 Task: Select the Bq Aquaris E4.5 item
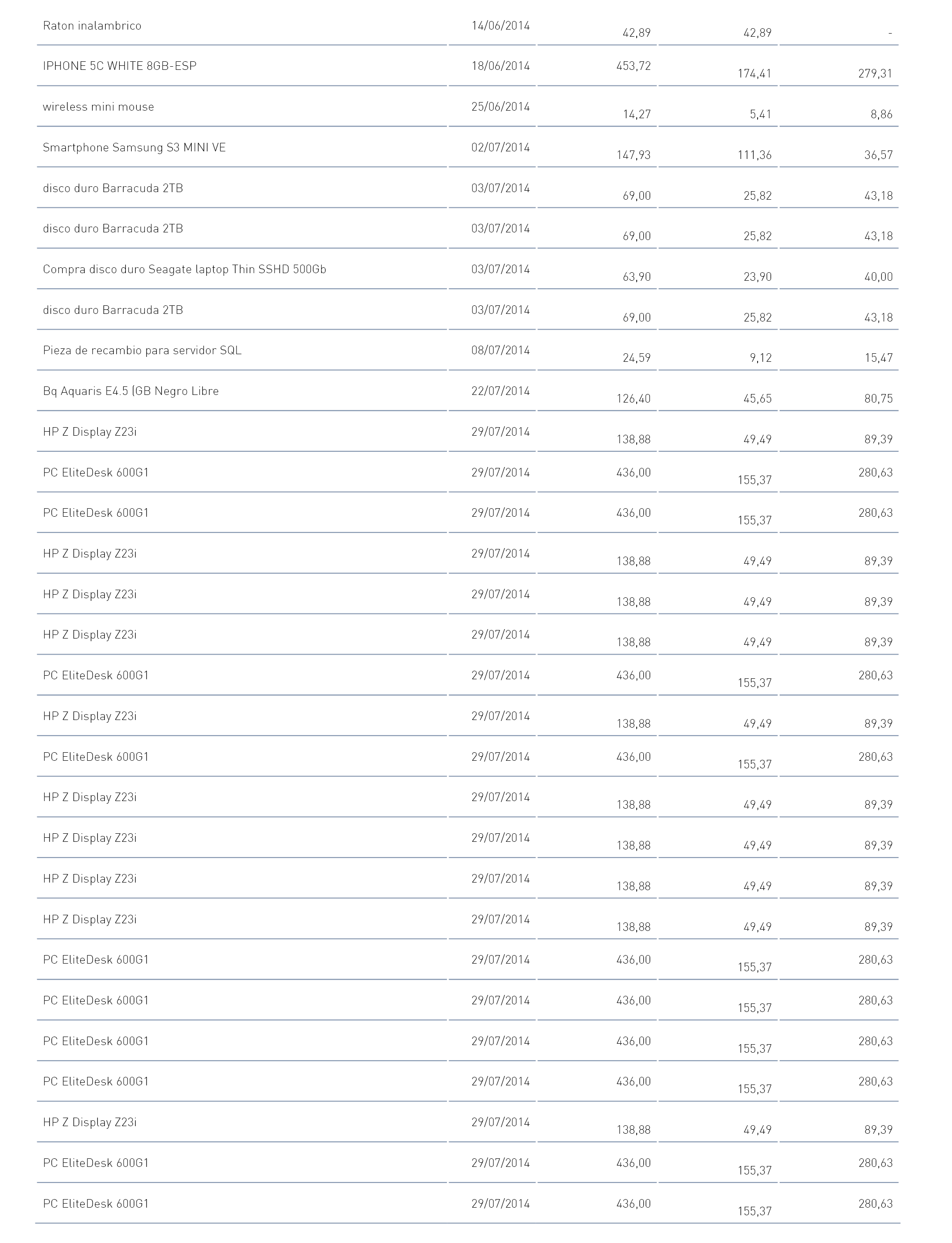[x=130, y=391]
